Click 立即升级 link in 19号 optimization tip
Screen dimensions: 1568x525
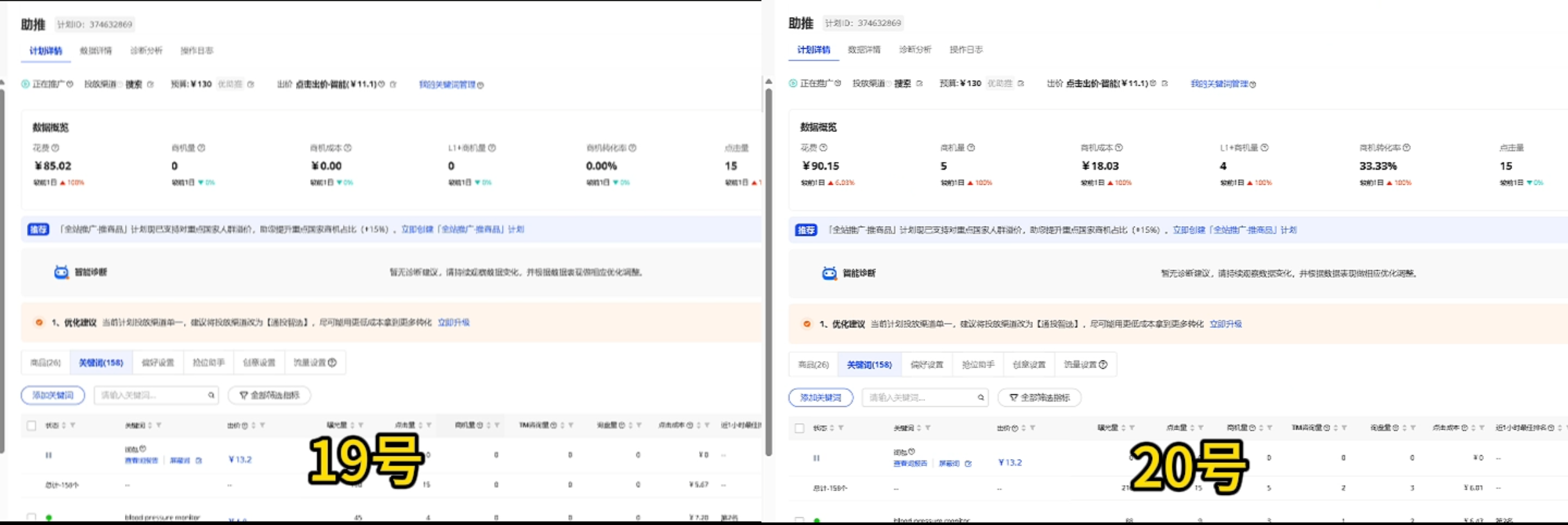click(454, 322)
